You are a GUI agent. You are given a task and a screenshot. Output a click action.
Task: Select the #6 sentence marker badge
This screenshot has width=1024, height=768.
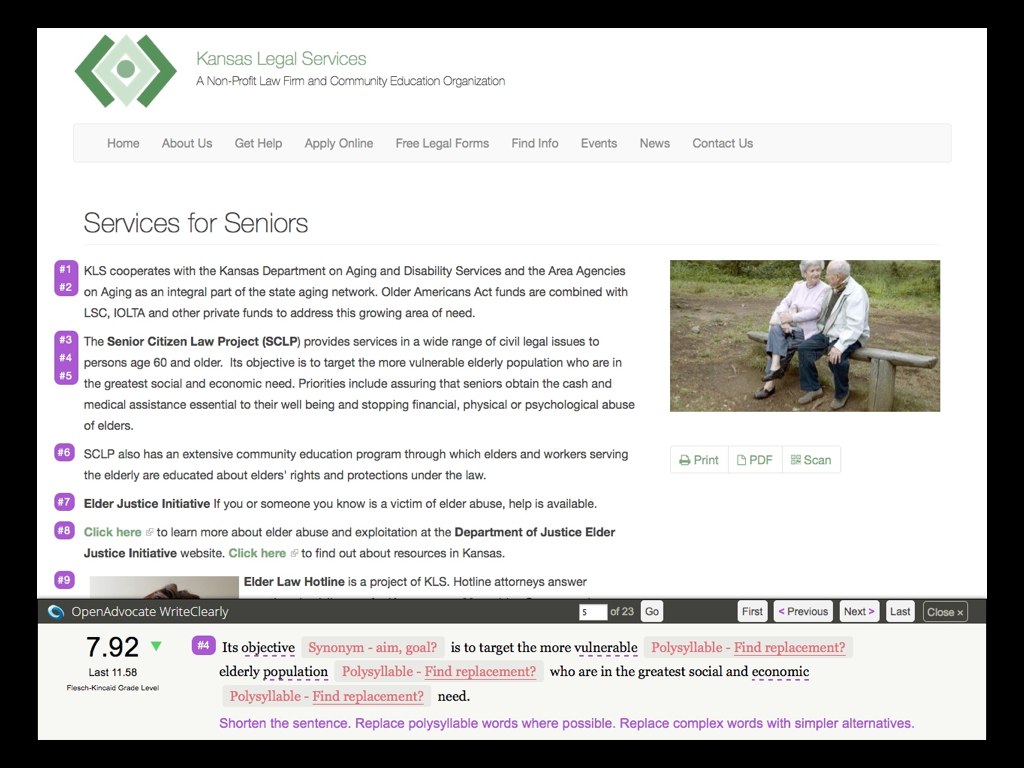click(65, 453)
